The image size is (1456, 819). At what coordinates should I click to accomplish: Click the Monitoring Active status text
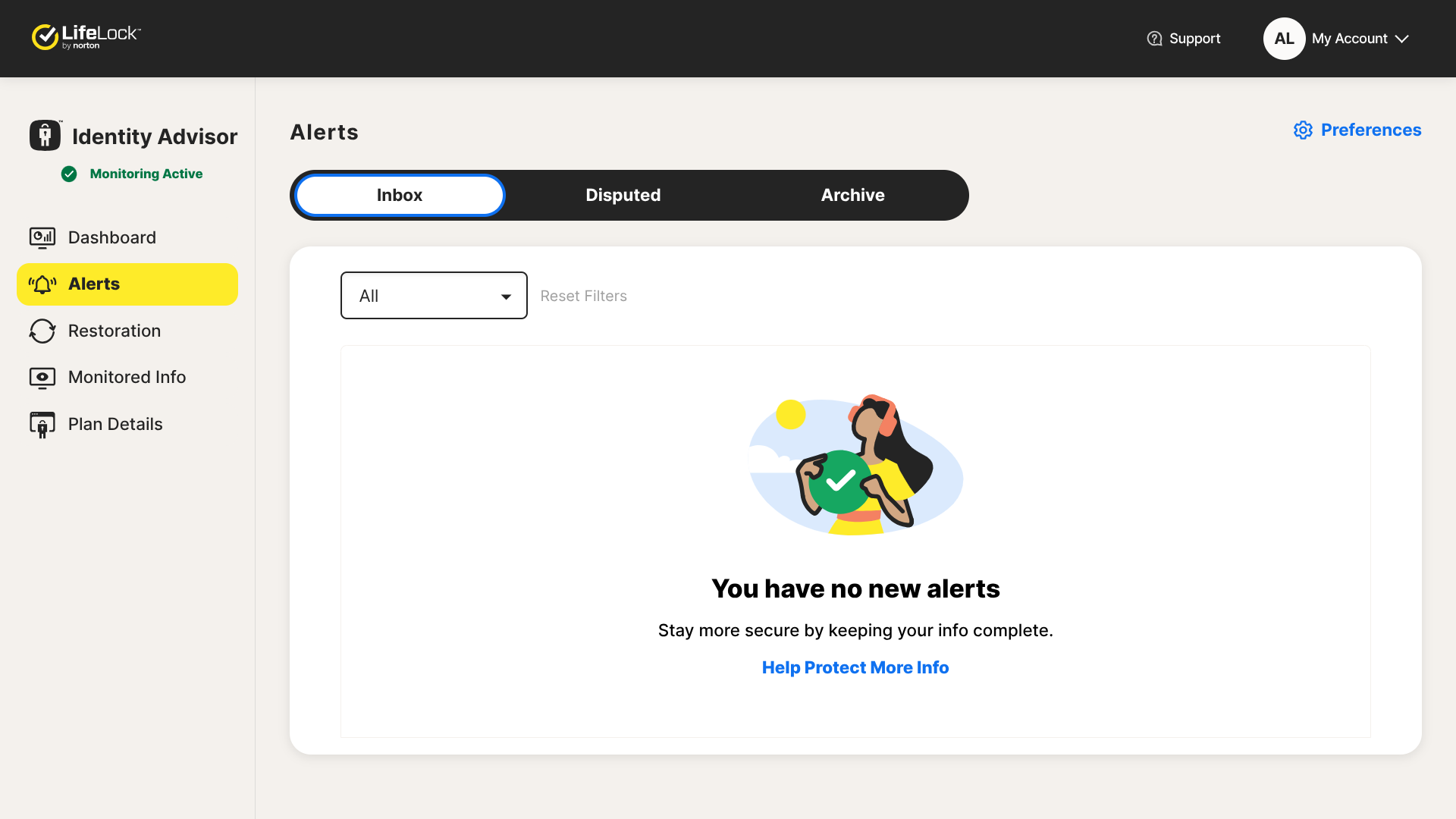pyautogui.click(x=146, y=174)
